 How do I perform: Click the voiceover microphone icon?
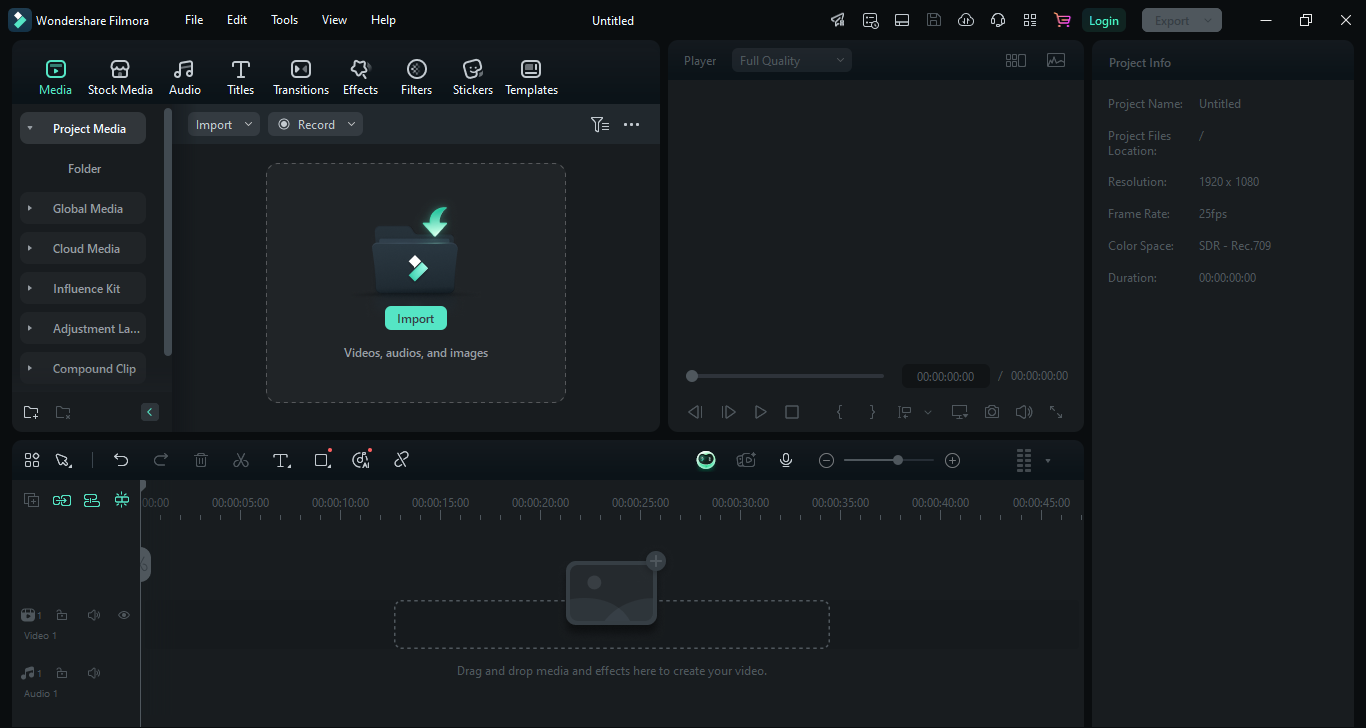(786, 460)
